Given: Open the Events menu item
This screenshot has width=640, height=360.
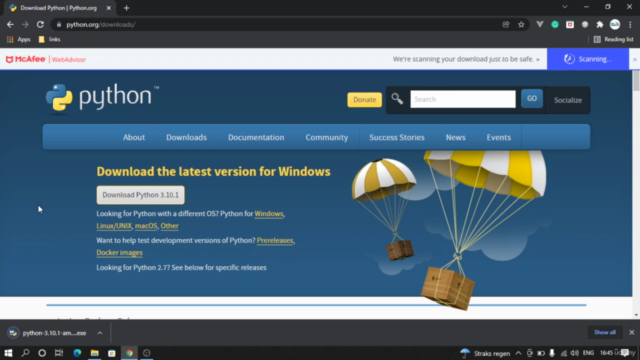Looking at the screenshot, I should pos(498,138).
